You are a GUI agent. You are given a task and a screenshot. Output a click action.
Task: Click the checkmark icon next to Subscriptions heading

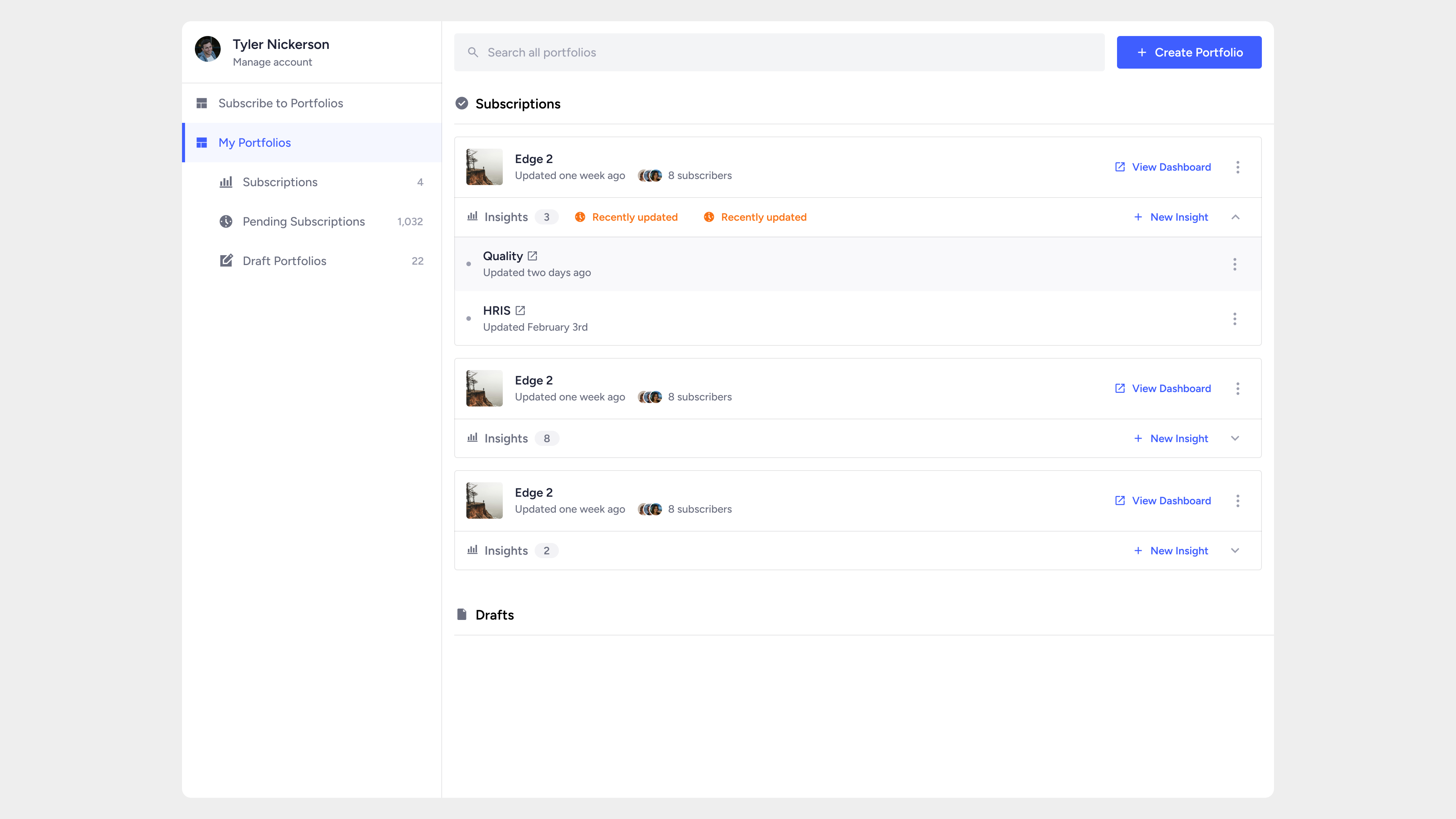point(462,104)
